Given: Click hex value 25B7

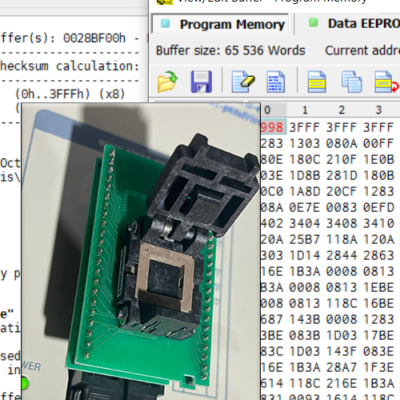Looking at the screenshot, I should coord(304,239).
